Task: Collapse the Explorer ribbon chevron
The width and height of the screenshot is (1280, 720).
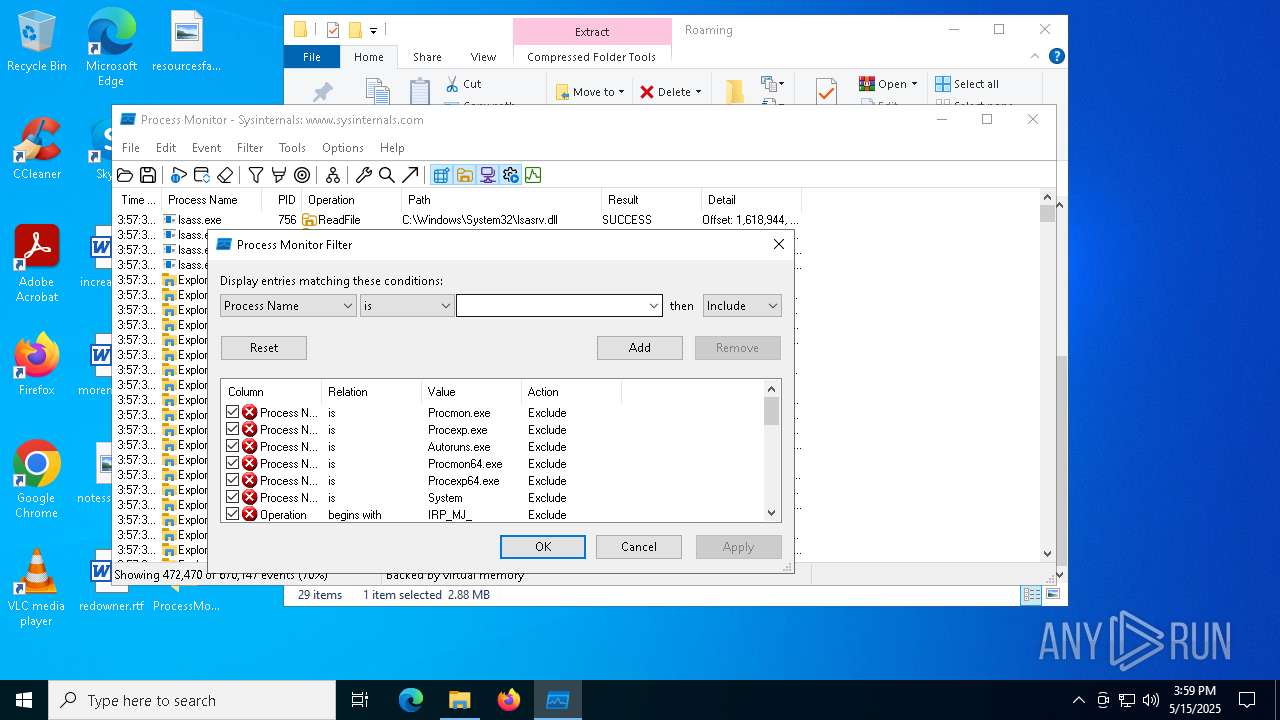Action: tap(1036, 57)
